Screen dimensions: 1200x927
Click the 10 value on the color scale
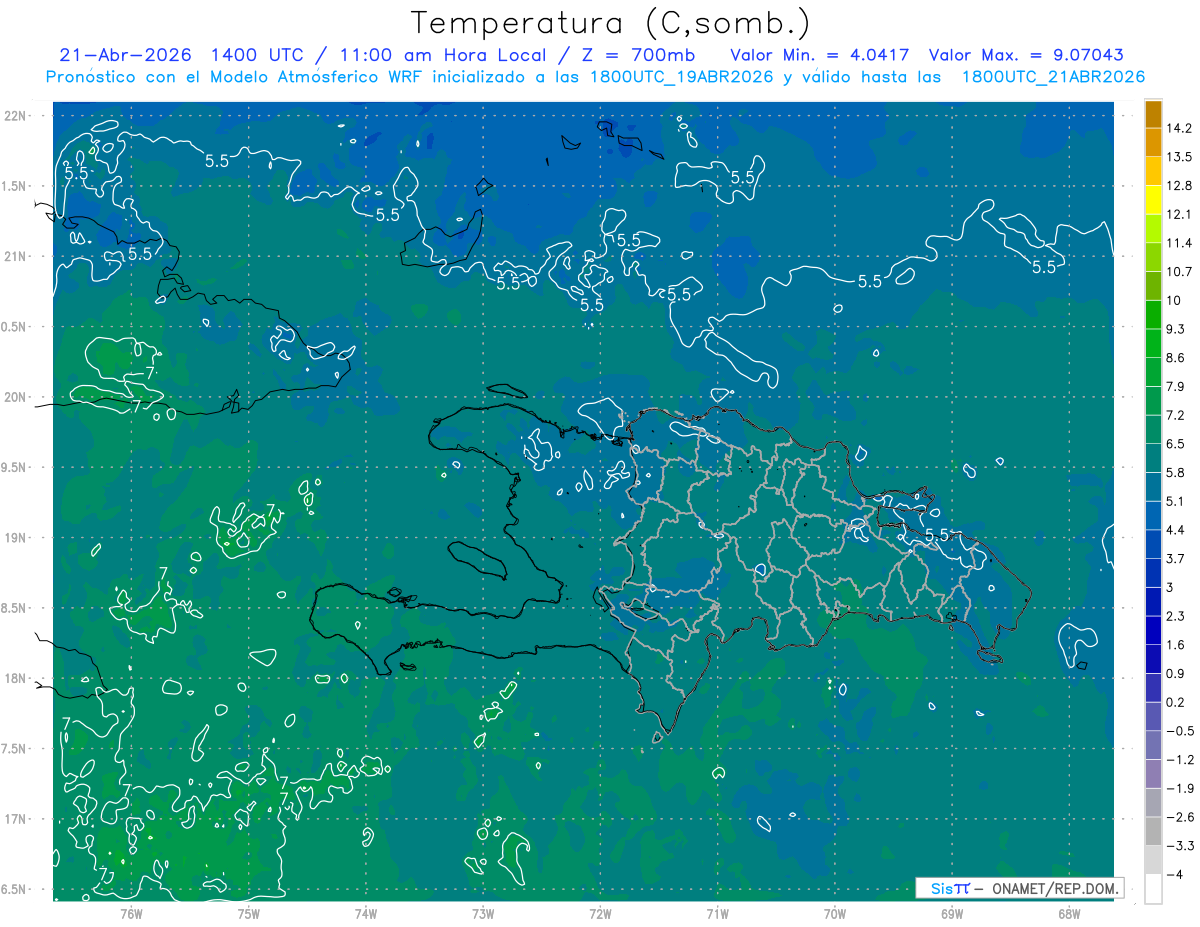pyautogui.click(x=1175, y=300)
